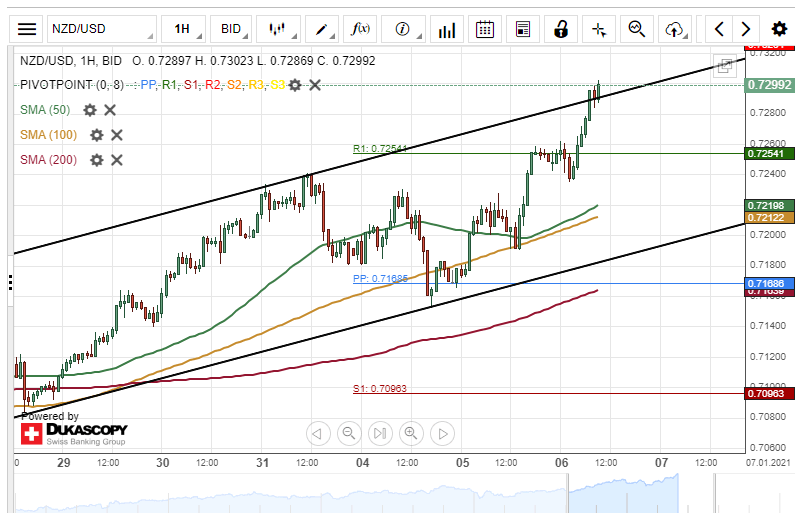
Task: Zoom in using bottom magnifier plus button
Action: pyautogui.click(x=411, y=433)
